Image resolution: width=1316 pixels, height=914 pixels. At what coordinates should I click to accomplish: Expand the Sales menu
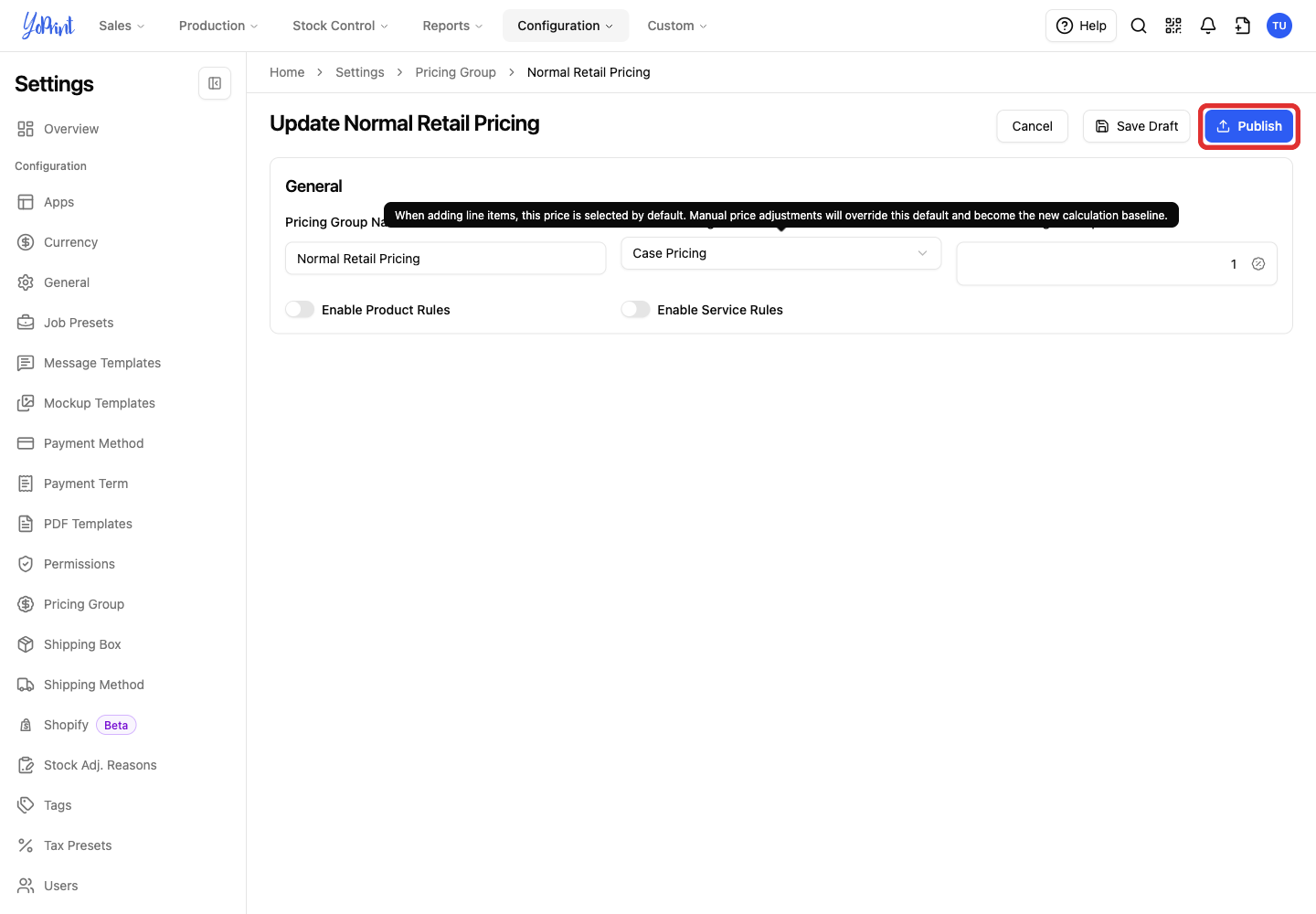click(122, 26)
